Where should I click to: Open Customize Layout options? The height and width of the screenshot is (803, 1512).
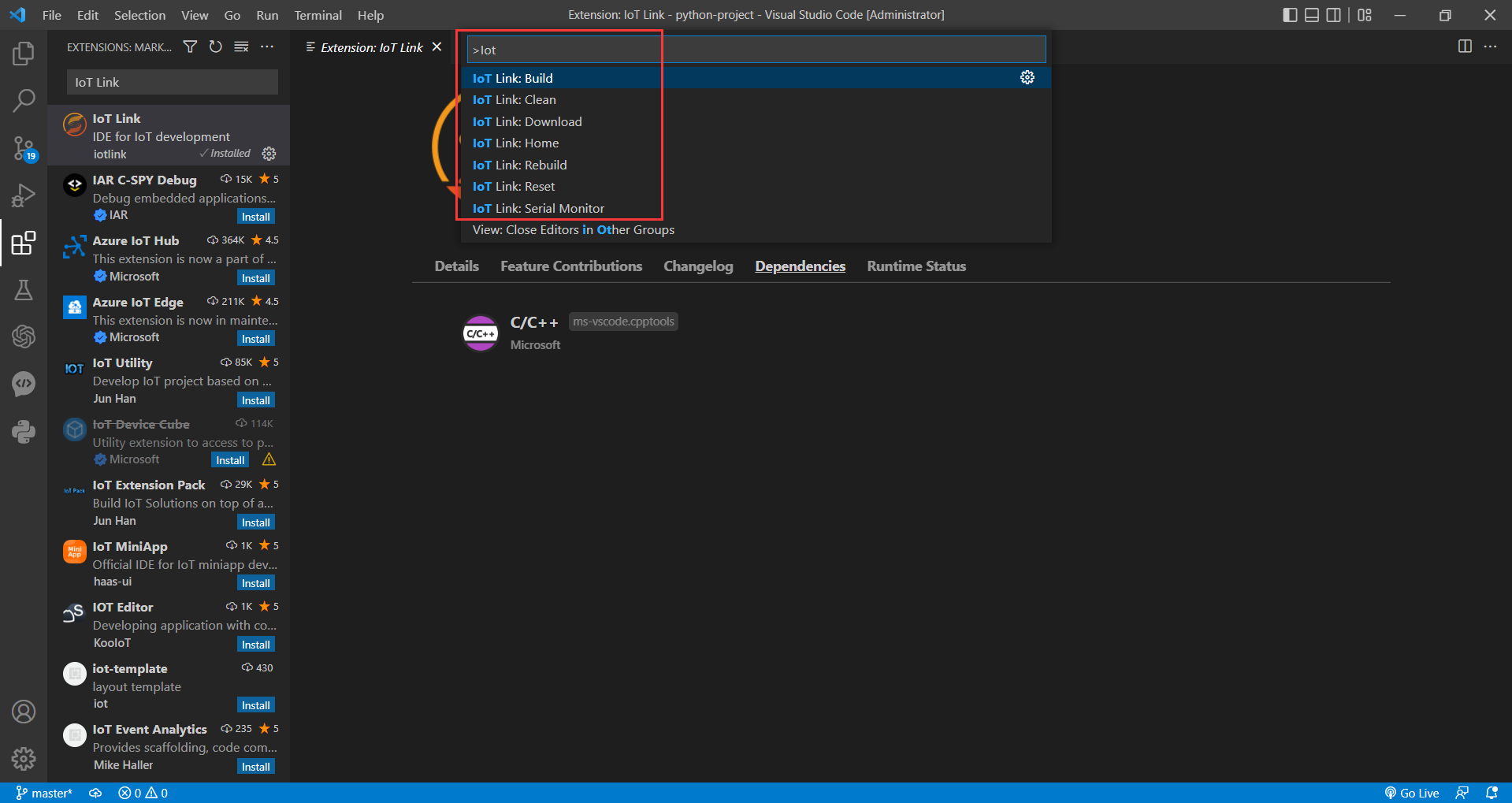pos(1365,15)
